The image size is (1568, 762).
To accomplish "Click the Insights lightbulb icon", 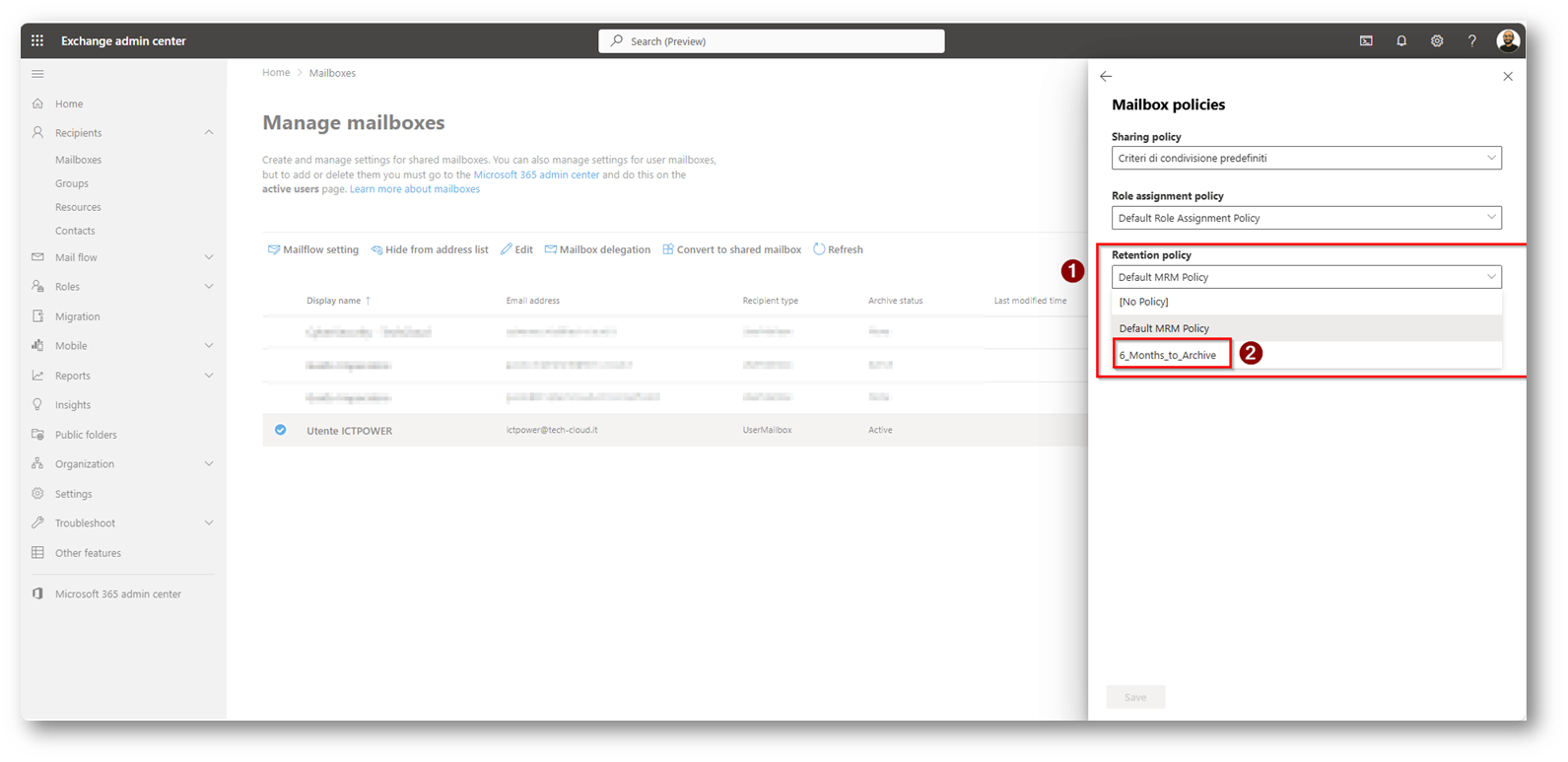I will pos(37,405).
